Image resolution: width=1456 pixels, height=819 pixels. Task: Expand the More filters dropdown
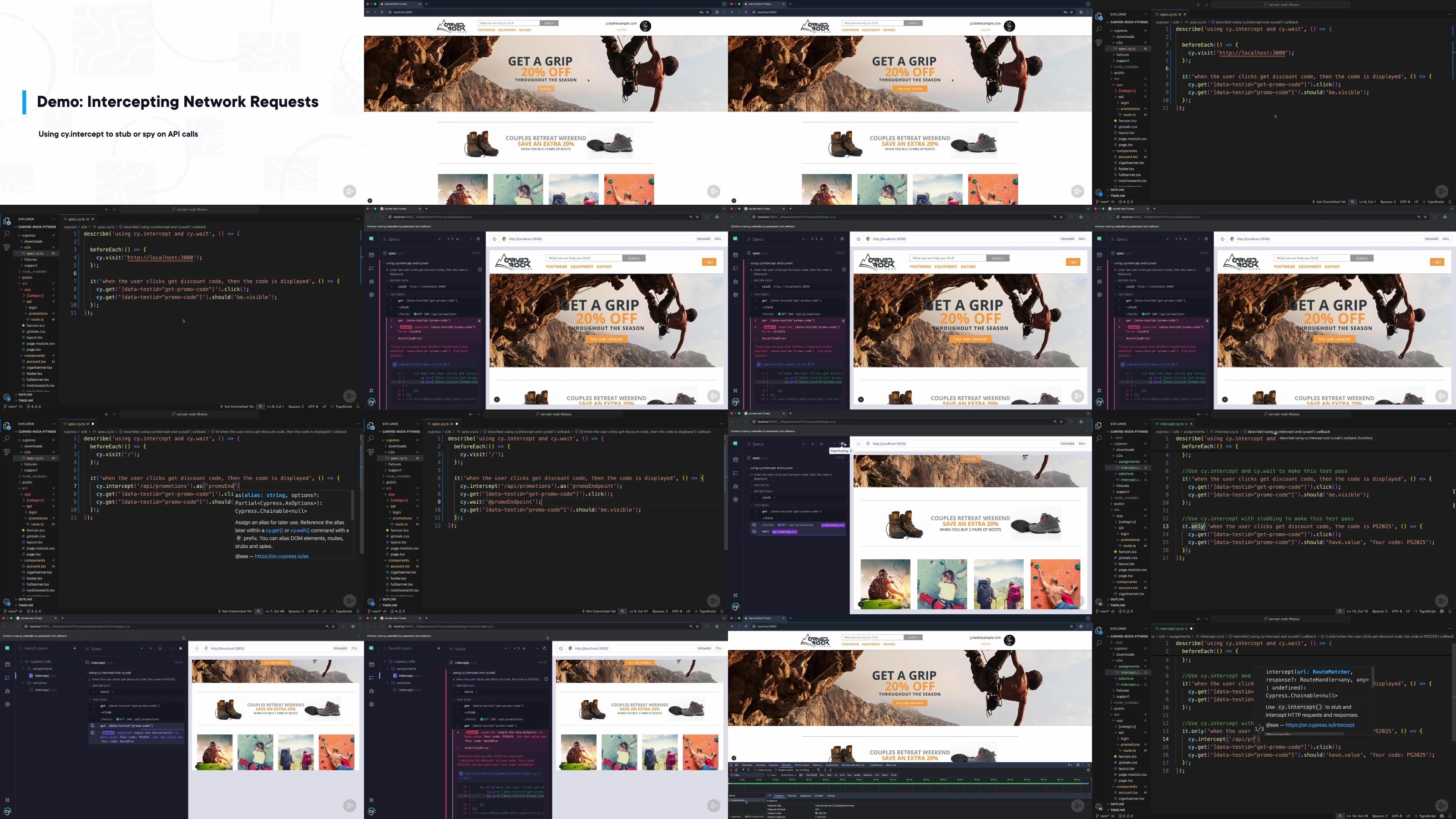coord(789,775)
